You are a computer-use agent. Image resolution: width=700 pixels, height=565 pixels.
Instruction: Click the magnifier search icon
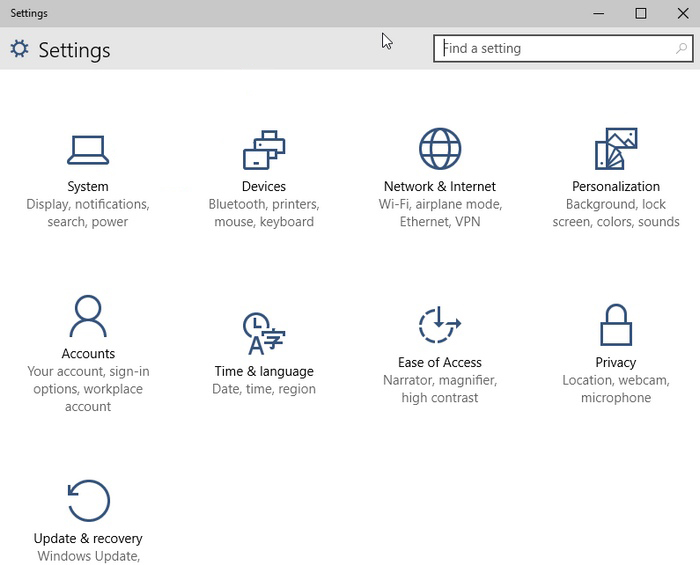click(x=681, y=48)
